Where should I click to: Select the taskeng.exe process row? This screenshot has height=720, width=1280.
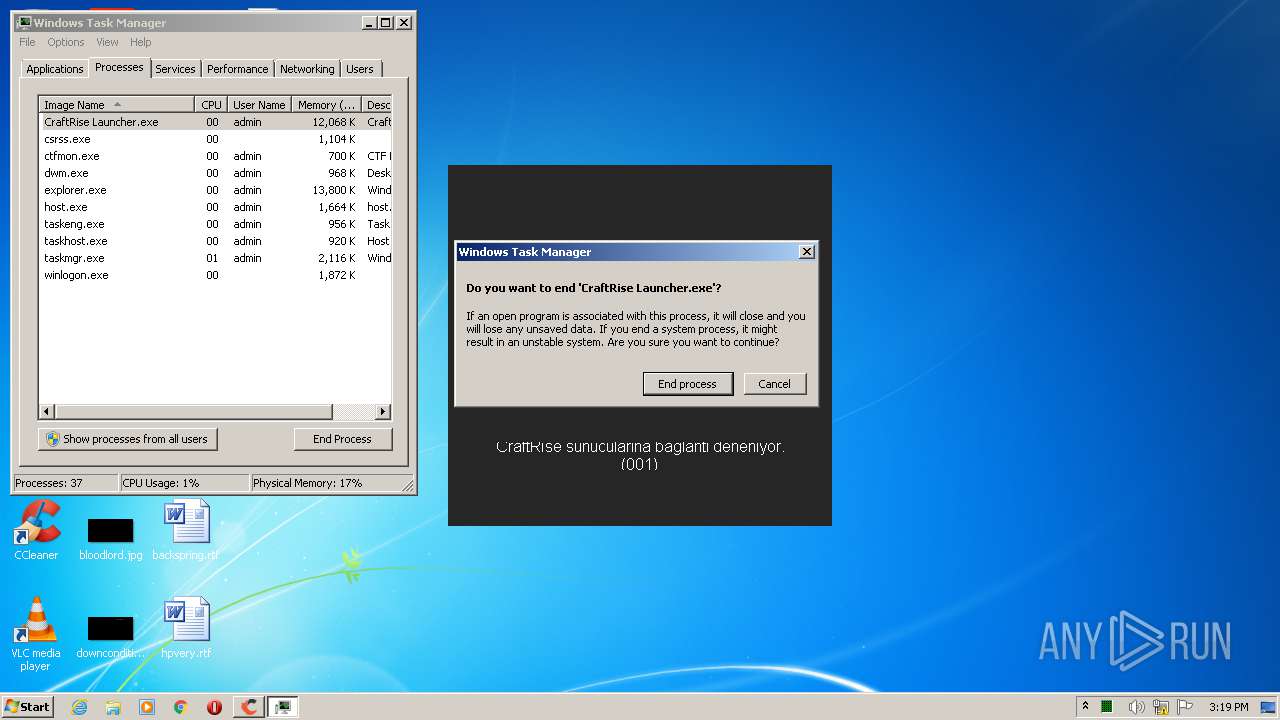[x=215, y=224]
